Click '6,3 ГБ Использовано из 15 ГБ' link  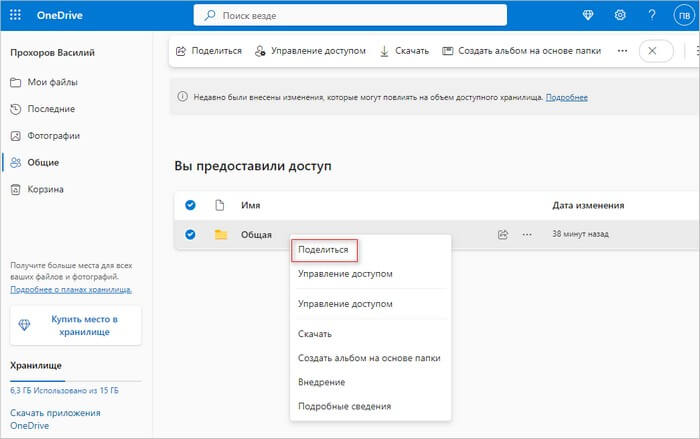click(64, 390)
